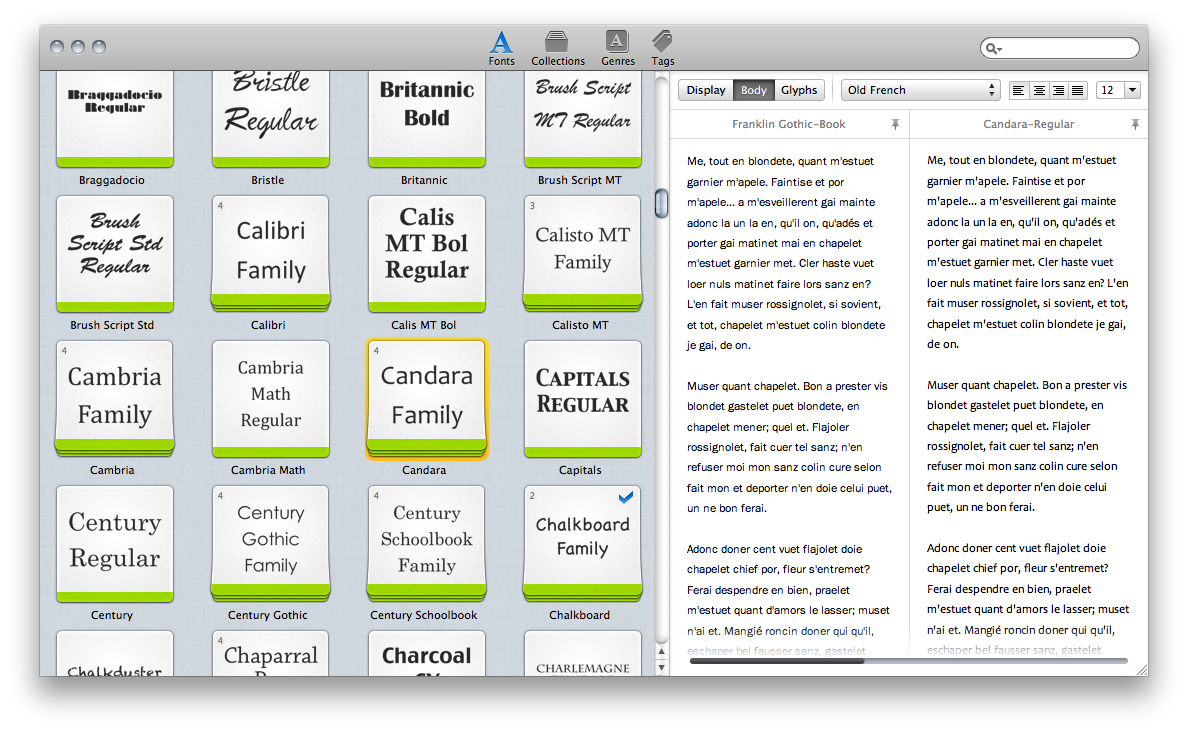Click the font list scroll up arrow
The image size is (1188, 731).
tap(661, 651)
